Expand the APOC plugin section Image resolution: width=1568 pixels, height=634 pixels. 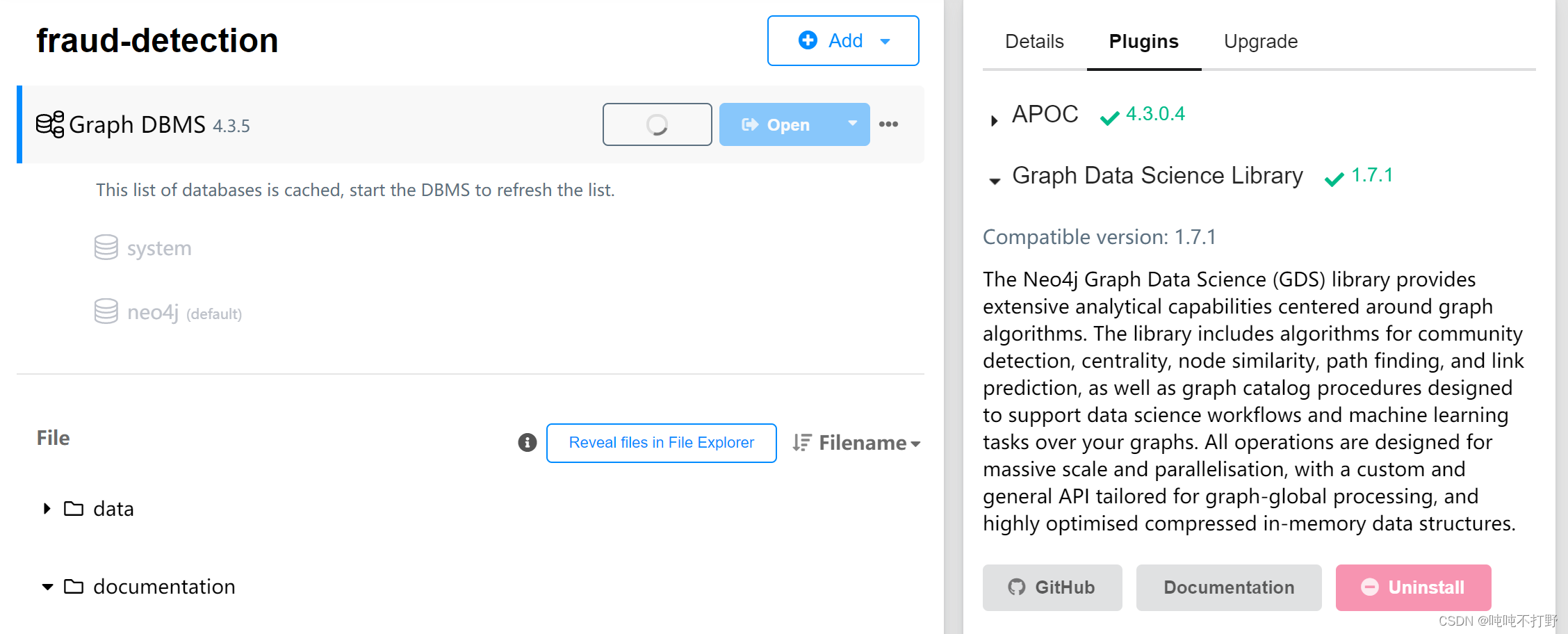[x=994, y=120]
